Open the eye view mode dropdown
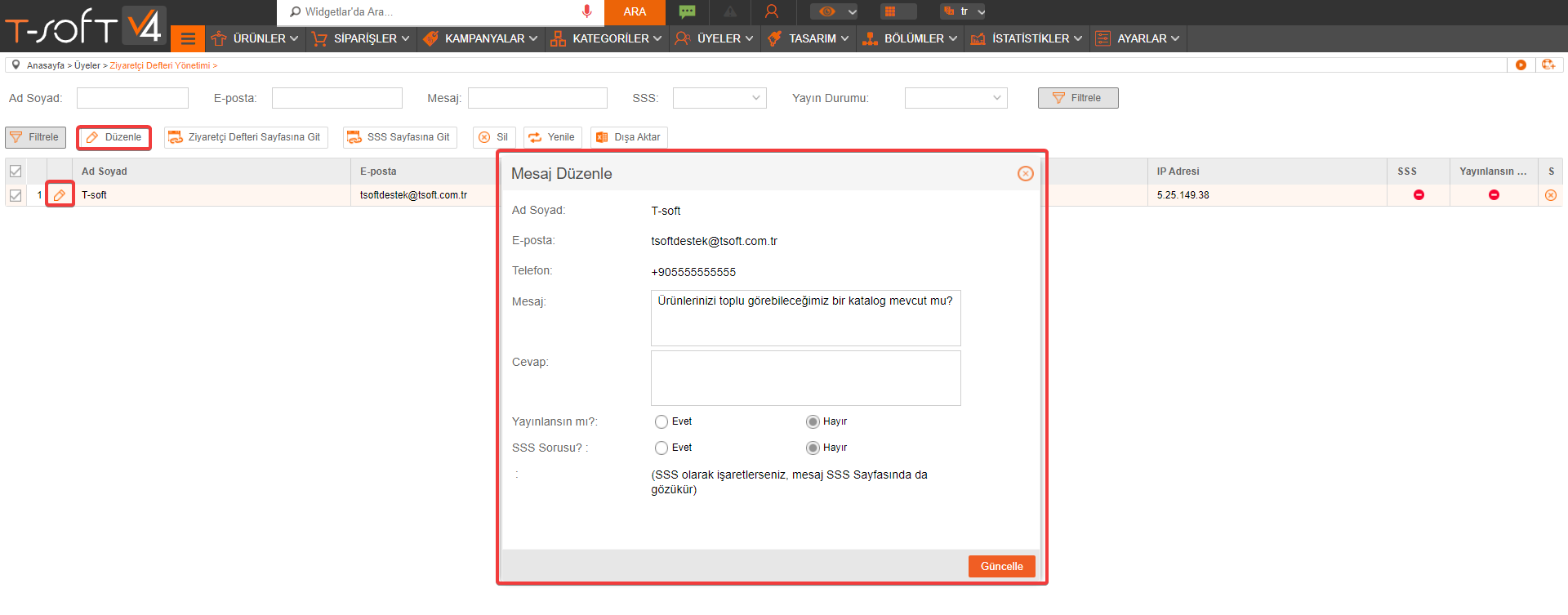The image size is (1568, 615). coord(835,11)
